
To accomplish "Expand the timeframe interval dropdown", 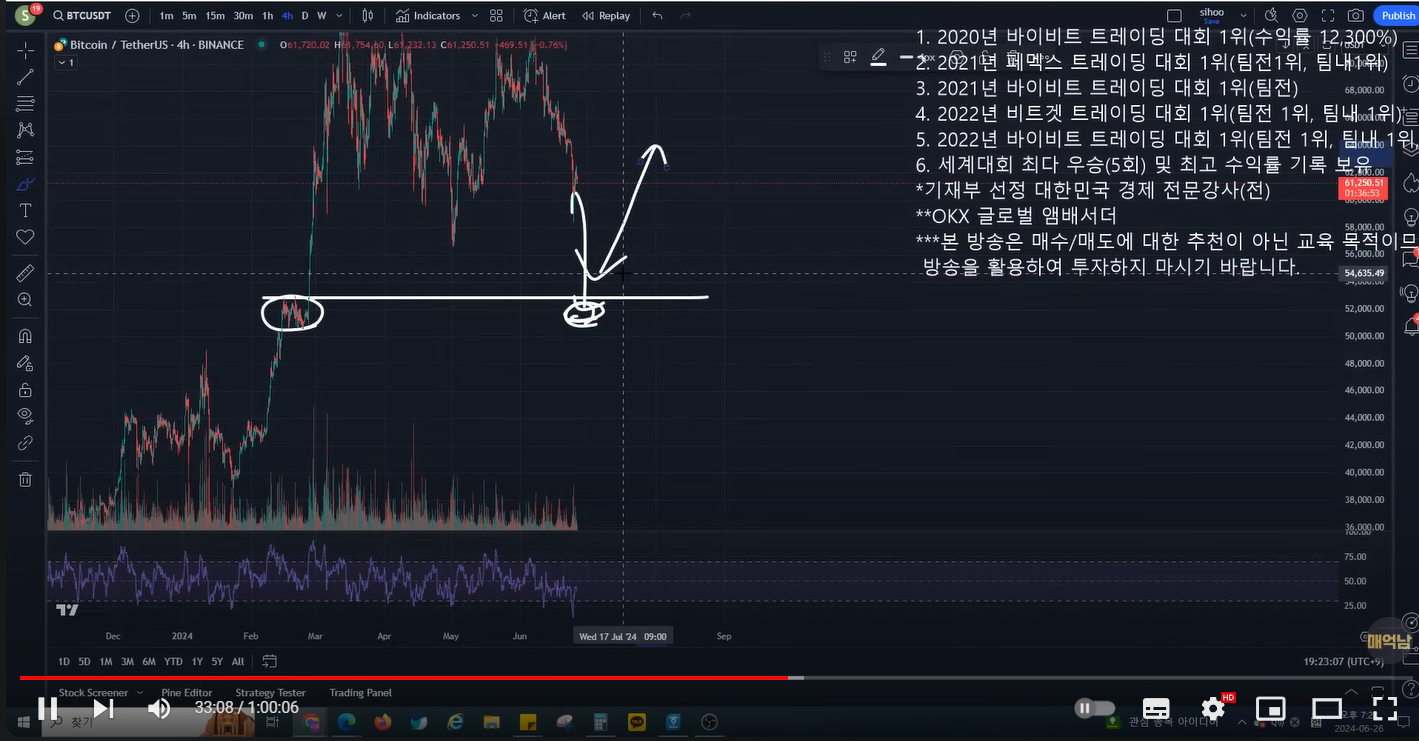I will (338, 16).
